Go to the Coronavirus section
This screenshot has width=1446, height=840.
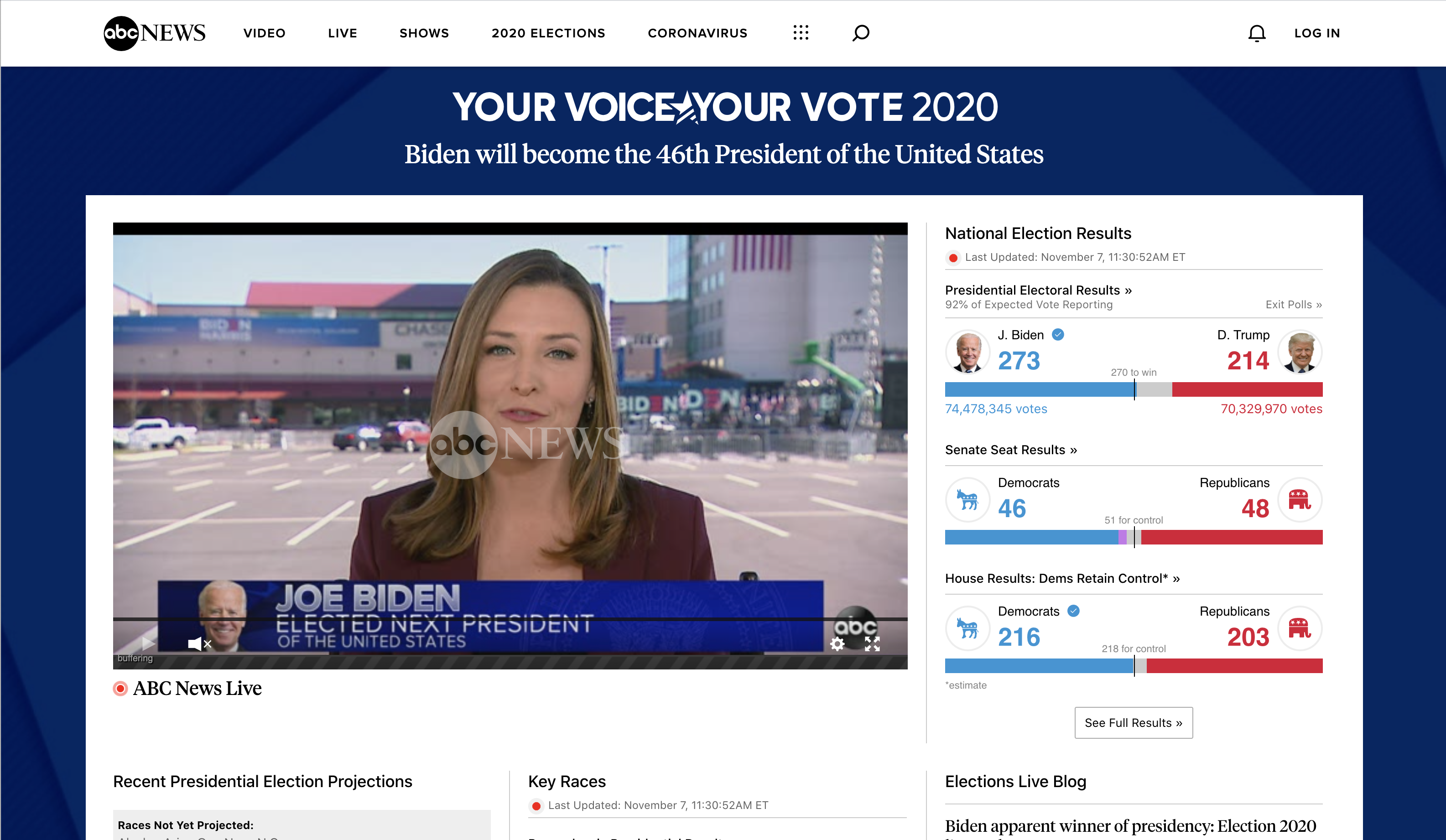(697, 33)
